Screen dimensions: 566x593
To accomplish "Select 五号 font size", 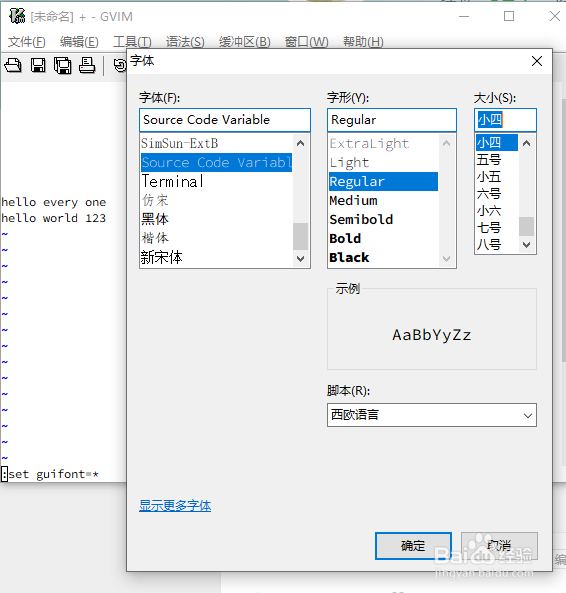I will pos(496,160).
